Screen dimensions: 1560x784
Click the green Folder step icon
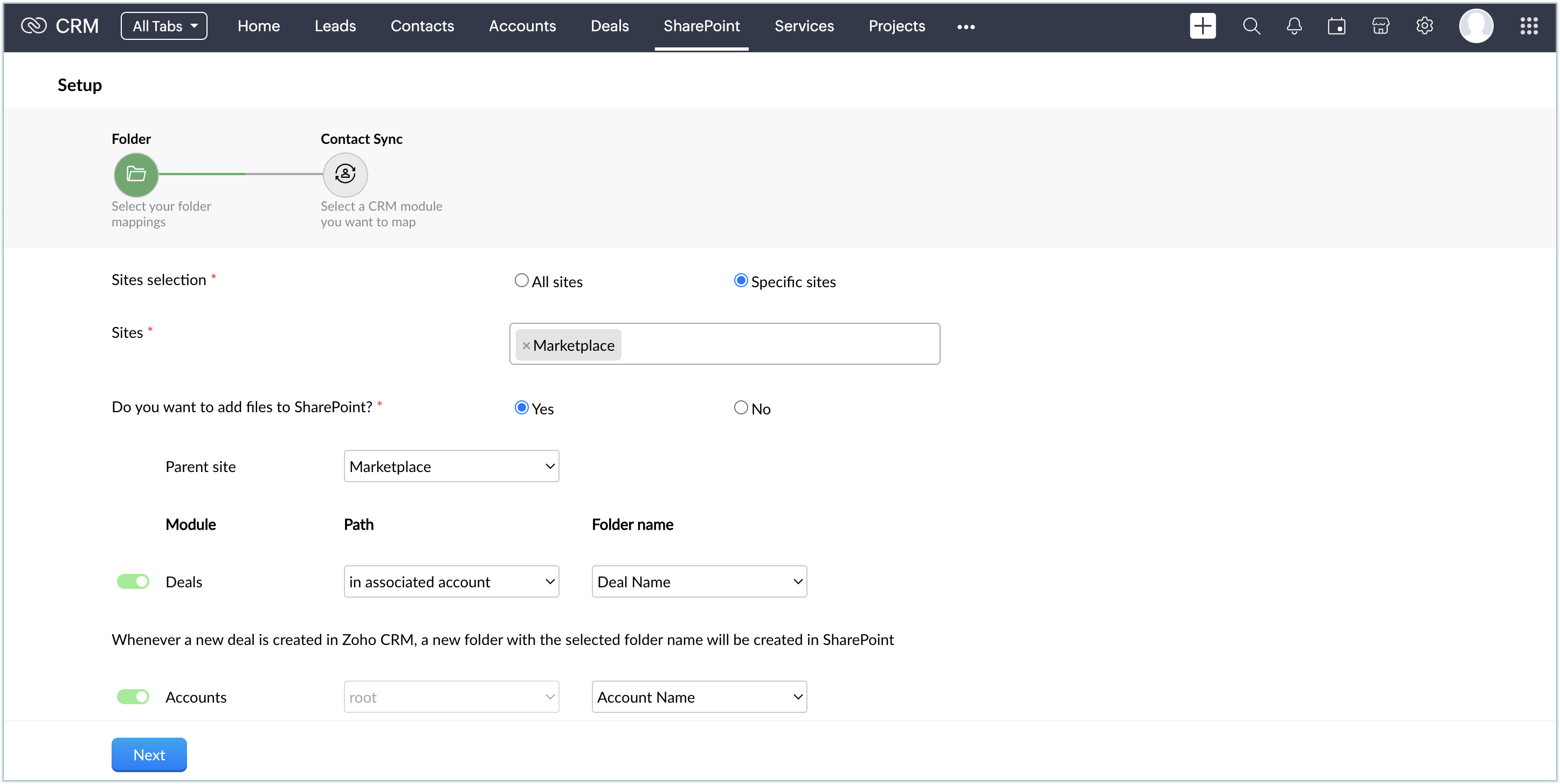click(x=136, y=175)
